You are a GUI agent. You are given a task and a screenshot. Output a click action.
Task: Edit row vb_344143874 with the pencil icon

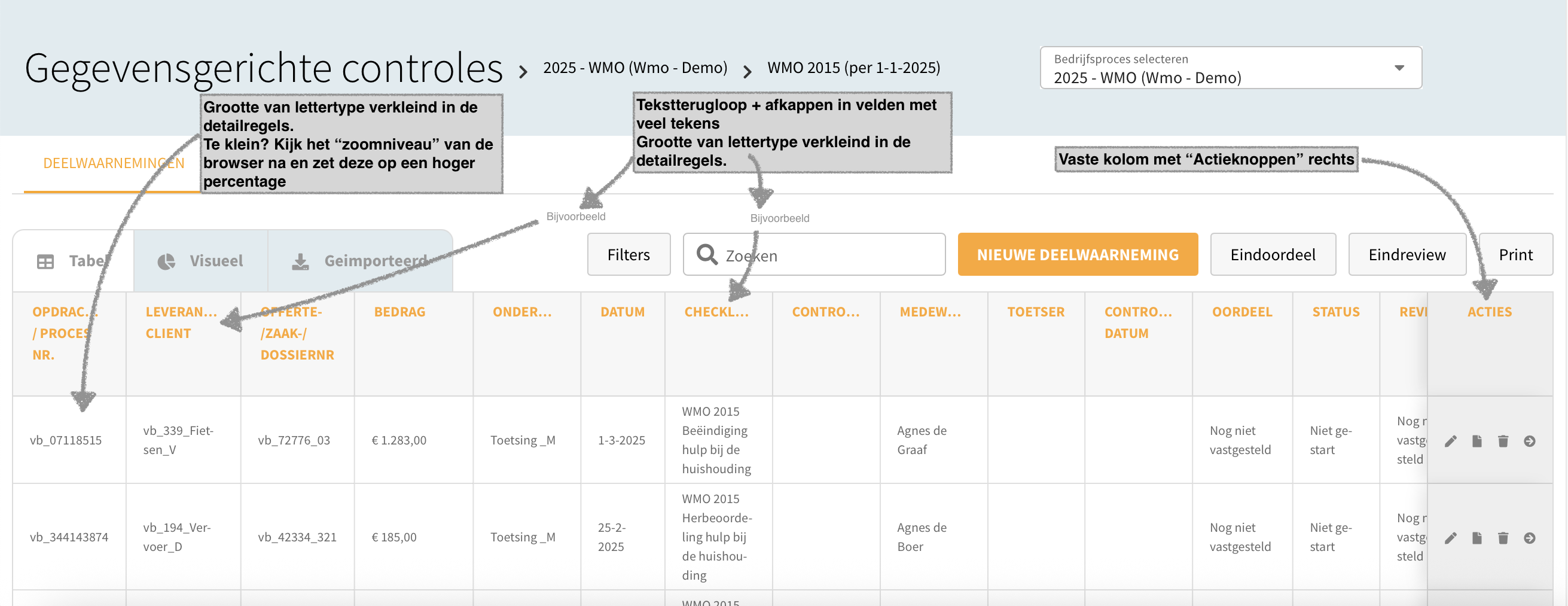pos(1451,538)
